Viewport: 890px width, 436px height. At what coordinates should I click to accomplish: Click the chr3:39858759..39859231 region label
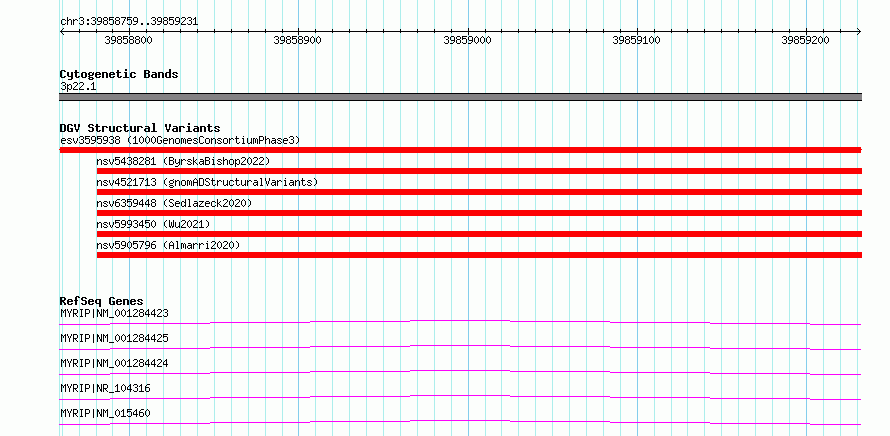[x=129, y=22]
